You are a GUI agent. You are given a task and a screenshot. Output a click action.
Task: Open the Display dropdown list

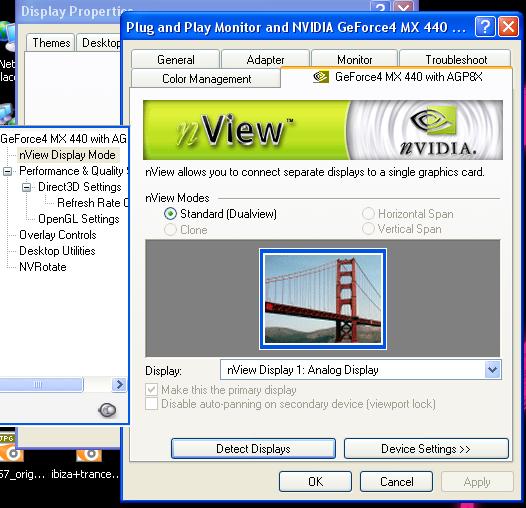click(492, 370)
